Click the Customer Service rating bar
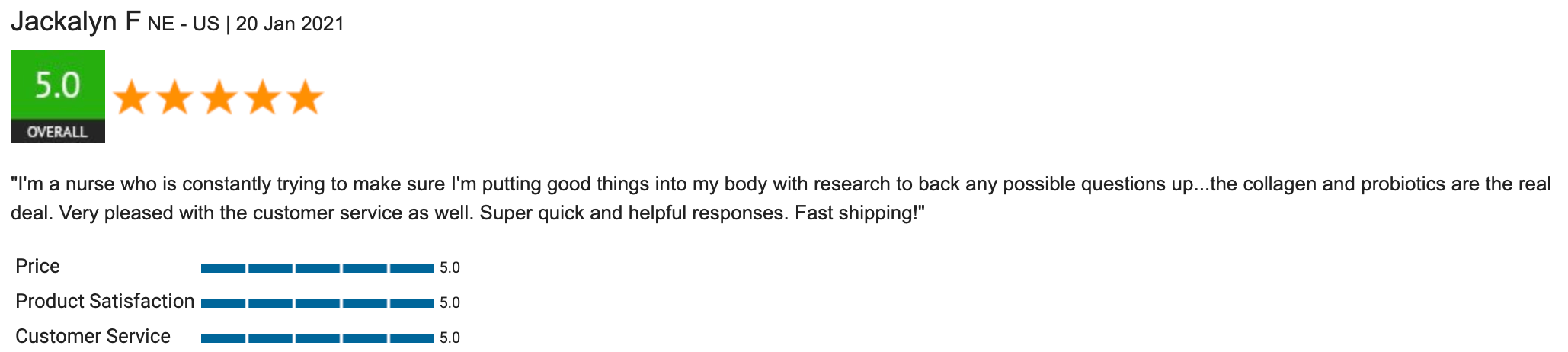Viewport: 1568px width, 352px height. (317, 338)
